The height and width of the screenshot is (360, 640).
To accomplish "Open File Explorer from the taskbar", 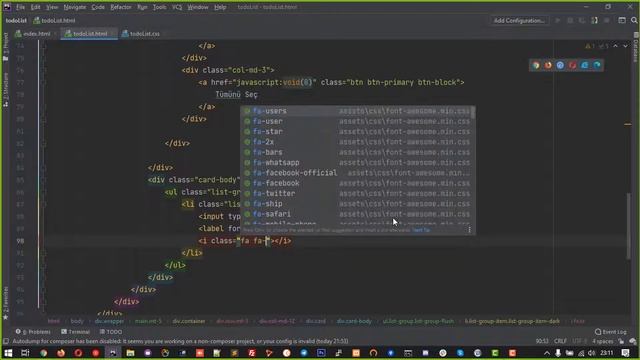I will (130, 353).
